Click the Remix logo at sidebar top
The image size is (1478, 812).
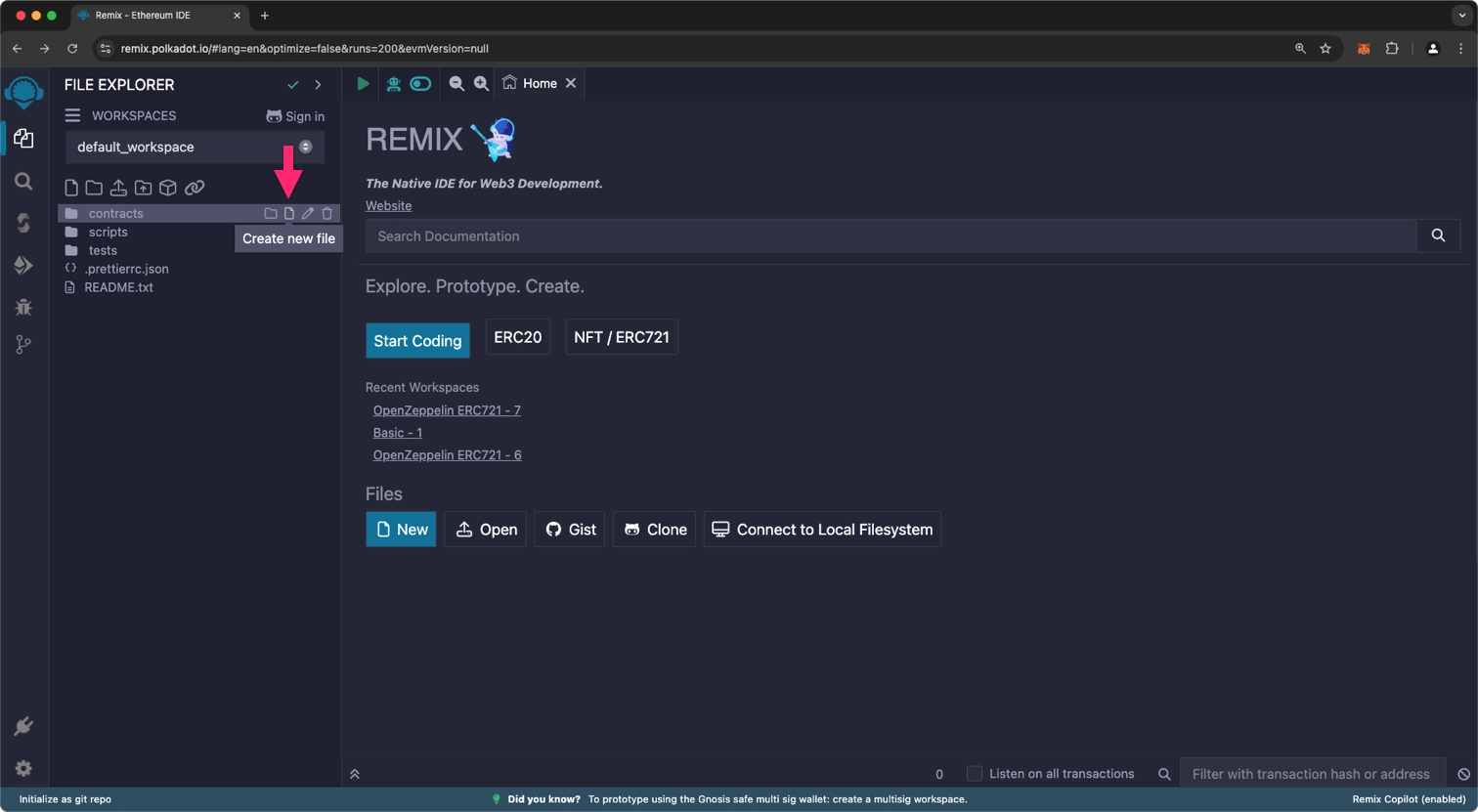coord(23,94)
